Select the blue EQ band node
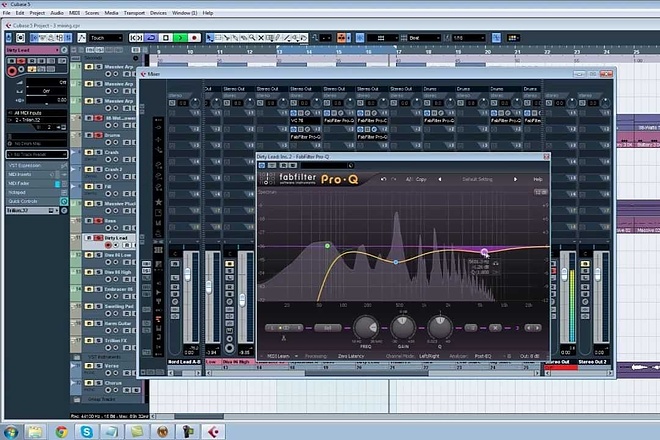Screen dimensions: 660x440 tap(396, 262)
